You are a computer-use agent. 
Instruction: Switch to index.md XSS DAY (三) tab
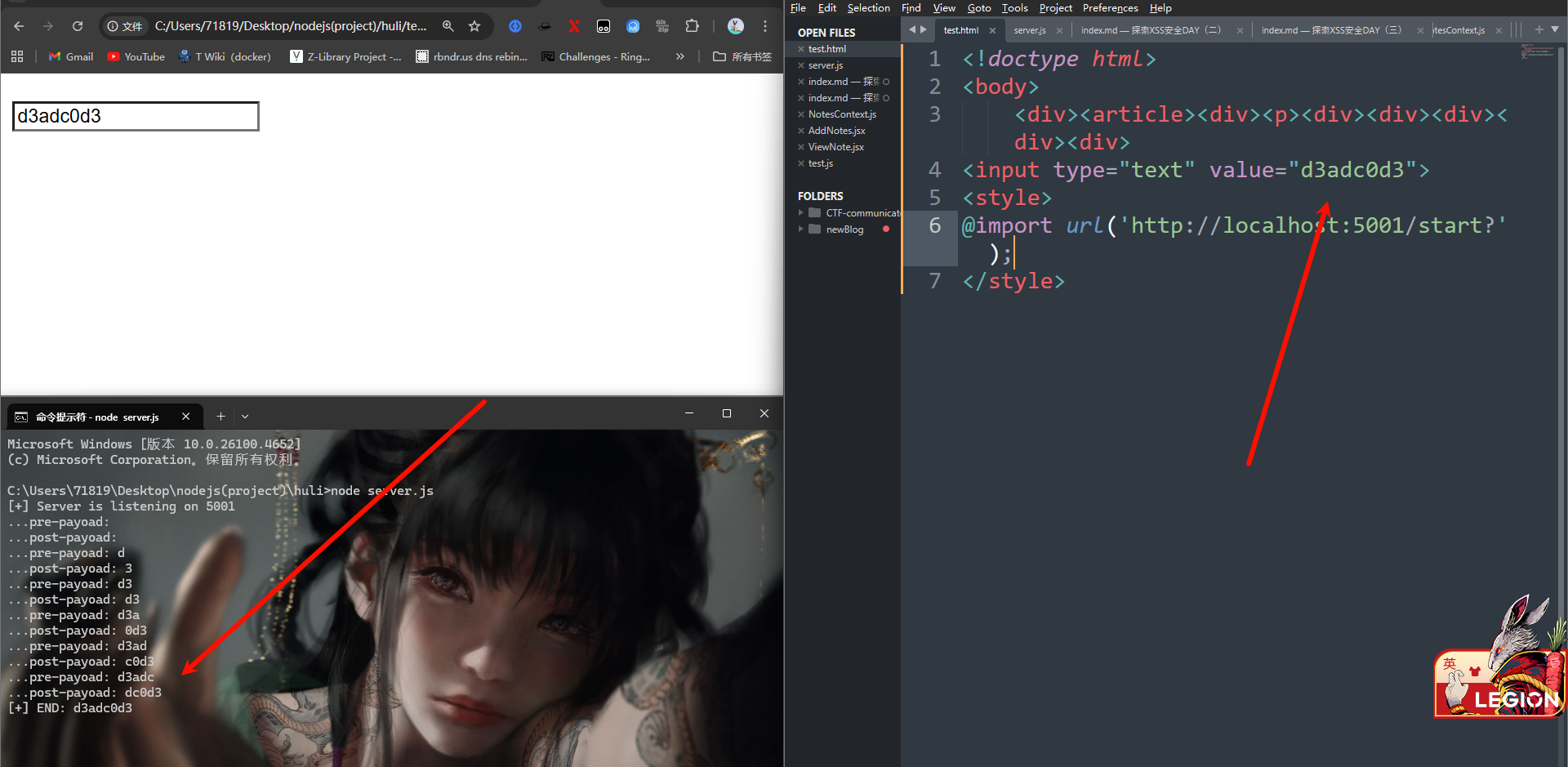[x=1331, y=30]
